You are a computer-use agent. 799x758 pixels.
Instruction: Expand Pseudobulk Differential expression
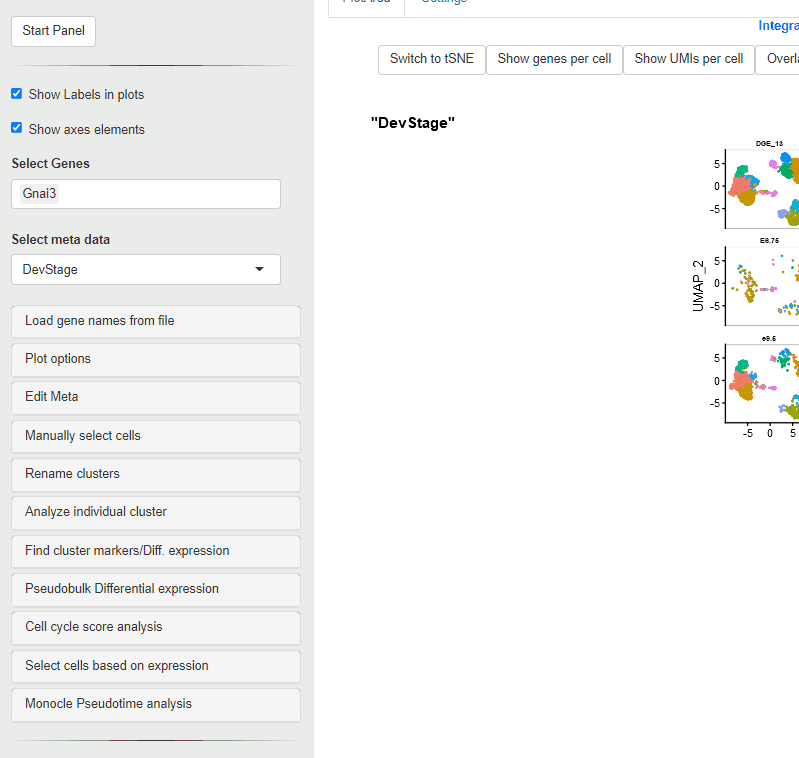155,589
